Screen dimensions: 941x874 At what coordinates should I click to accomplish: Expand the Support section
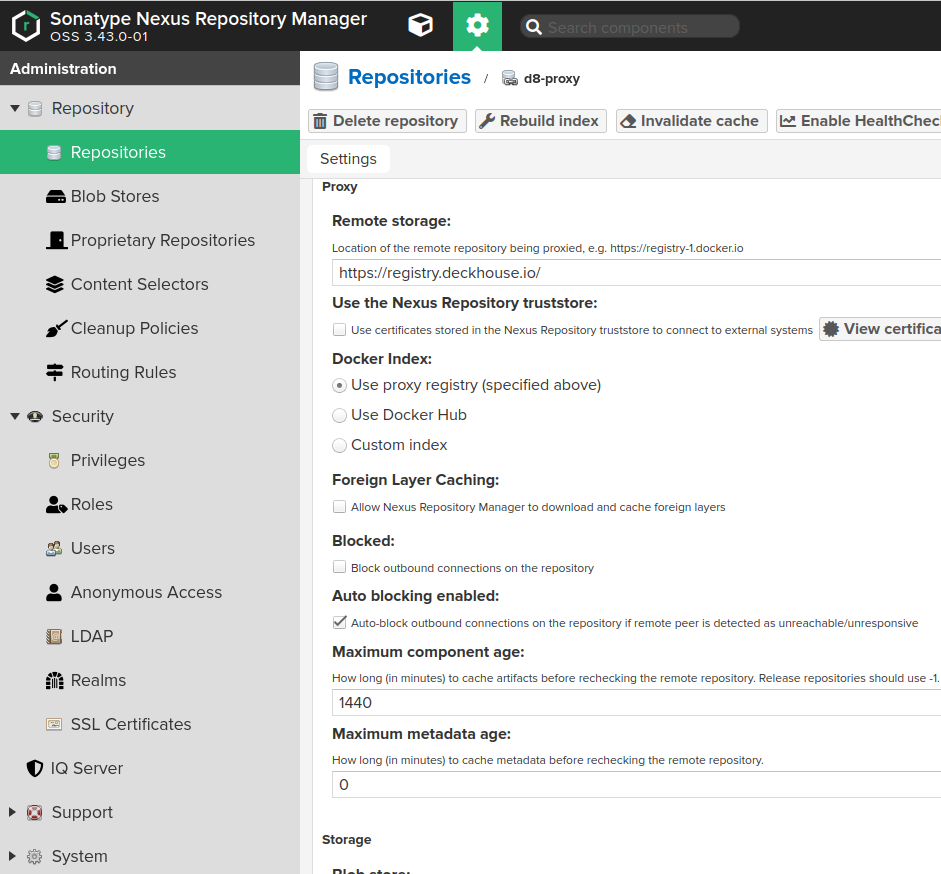(x=13, y=812)
